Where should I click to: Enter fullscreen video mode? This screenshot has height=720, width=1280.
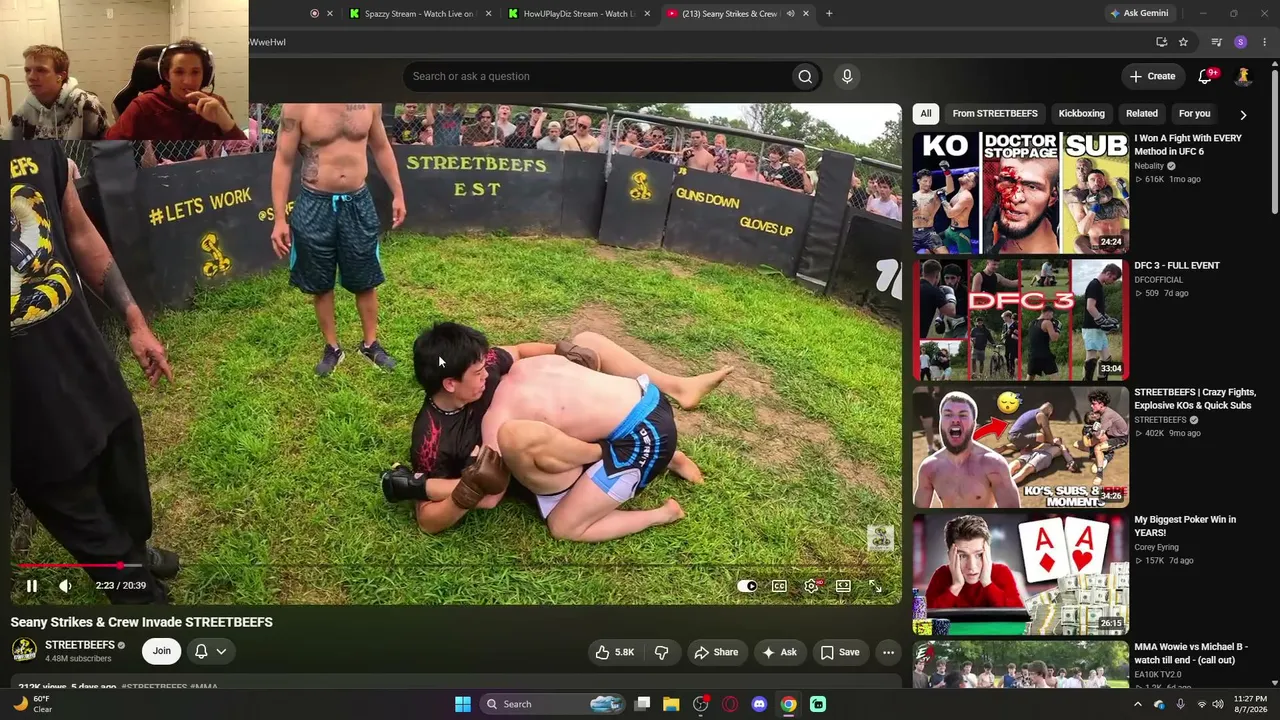875,586
